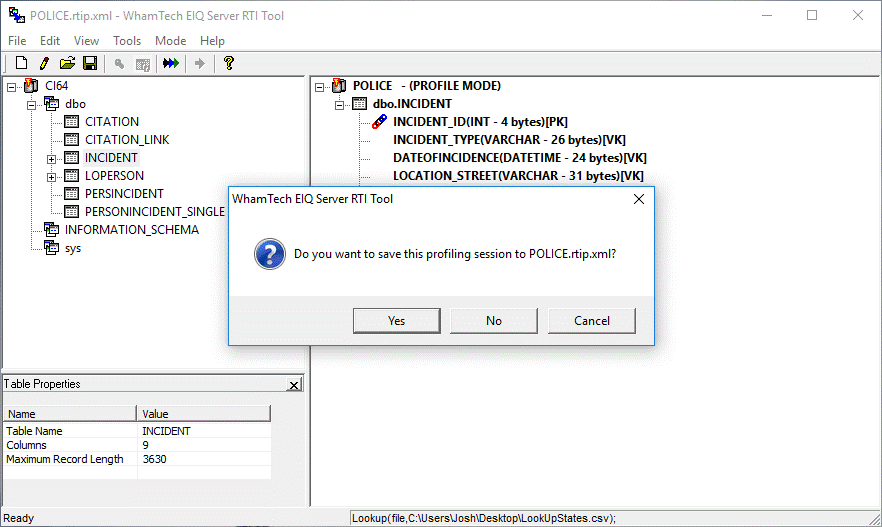Click the POLICE profile database icon

tap(339, 85)
